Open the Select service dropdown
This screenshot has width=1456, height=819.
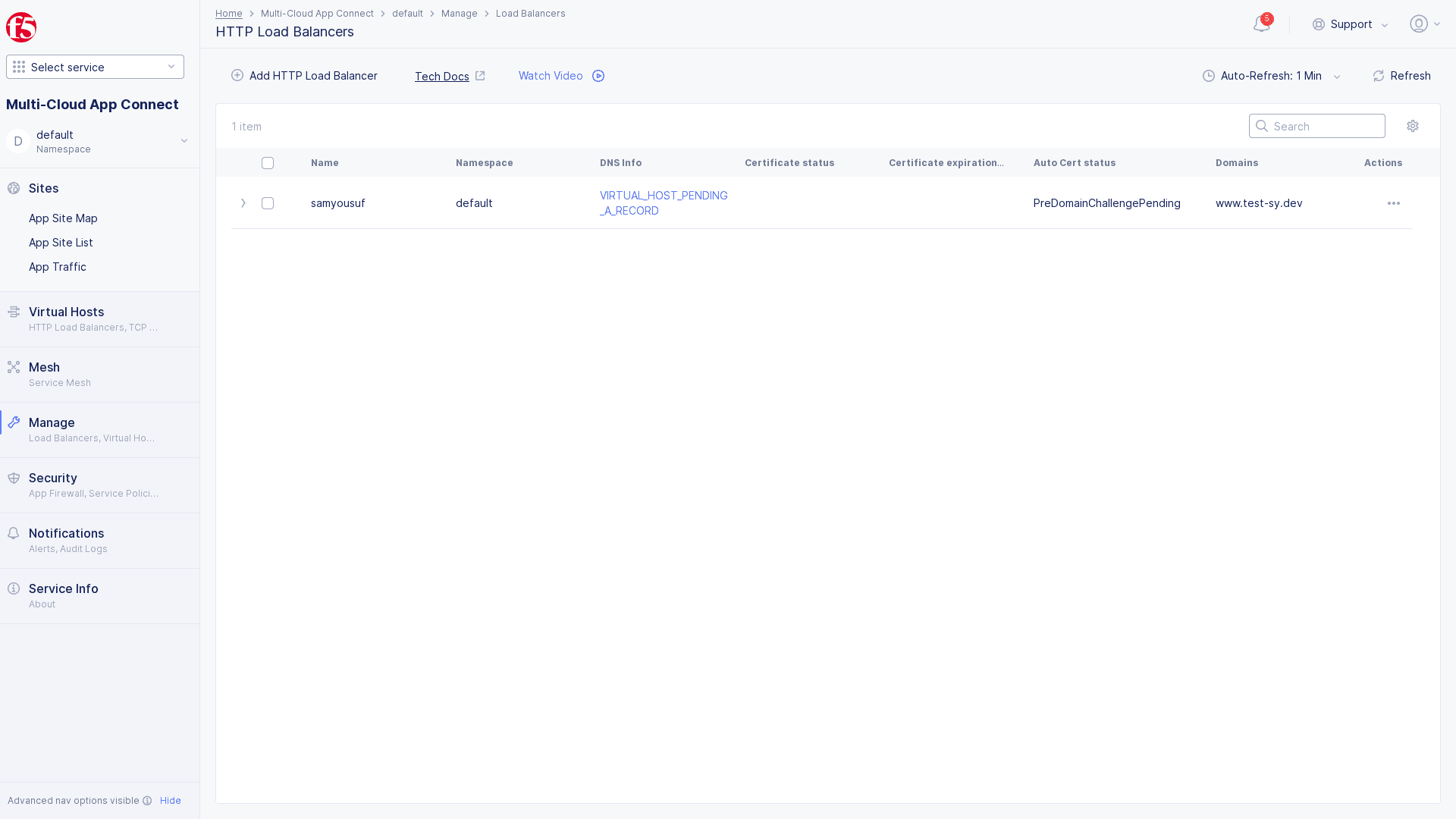(x=94, y=67)
